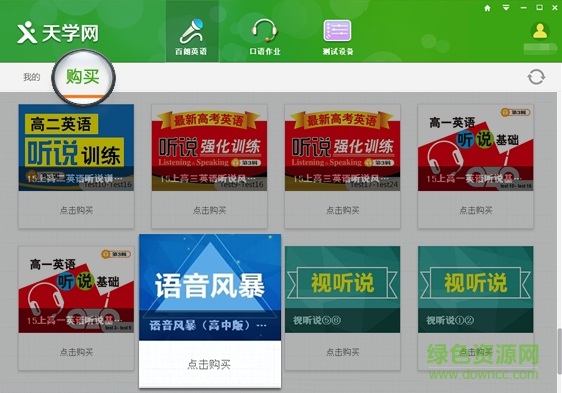Minimize the 天学网 window
Viewport: 562px width, 393px height.
point(523,8)
